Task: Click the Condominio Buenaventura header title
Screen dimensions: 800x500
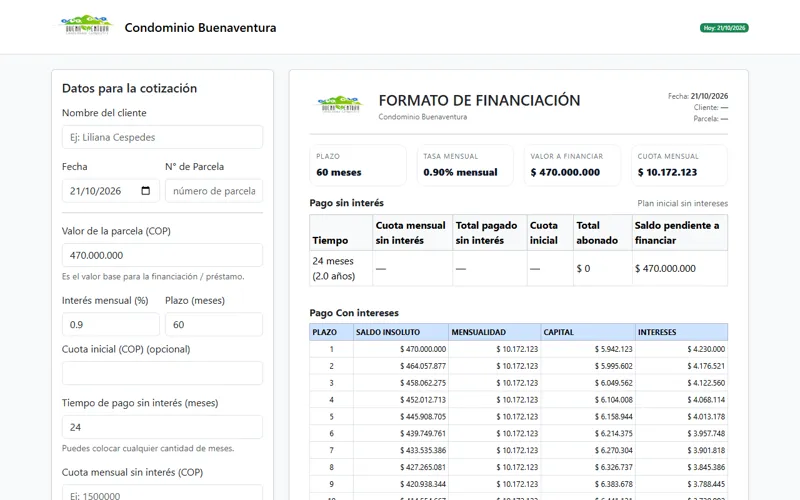Action: pyautogui.click(x=201, y=28)
